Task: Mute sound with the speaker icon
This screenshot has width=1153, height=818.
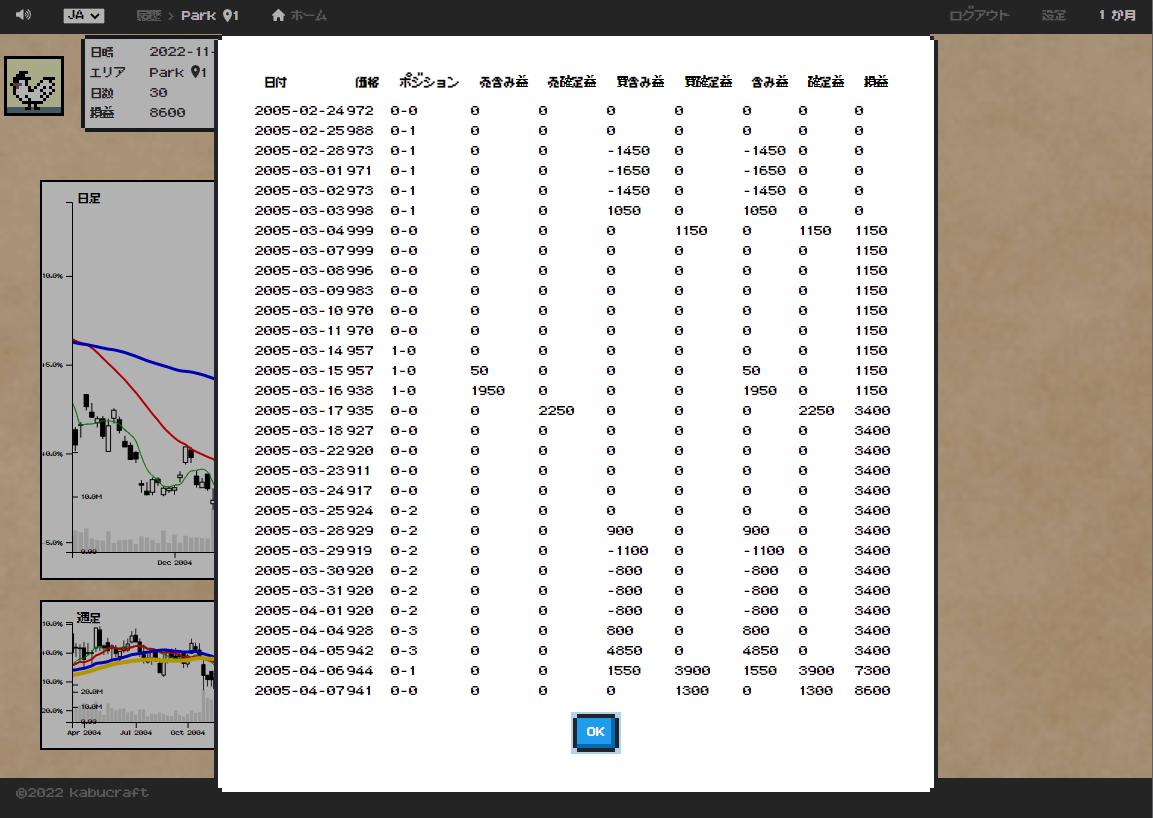Action: 23,15
